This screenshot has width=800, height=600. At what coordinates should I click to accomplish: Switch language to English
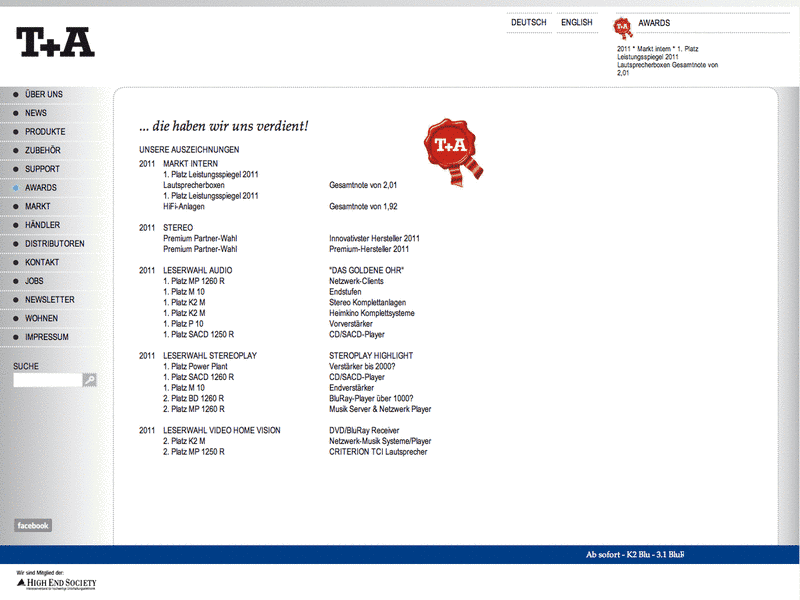click(x=576, y=23)
